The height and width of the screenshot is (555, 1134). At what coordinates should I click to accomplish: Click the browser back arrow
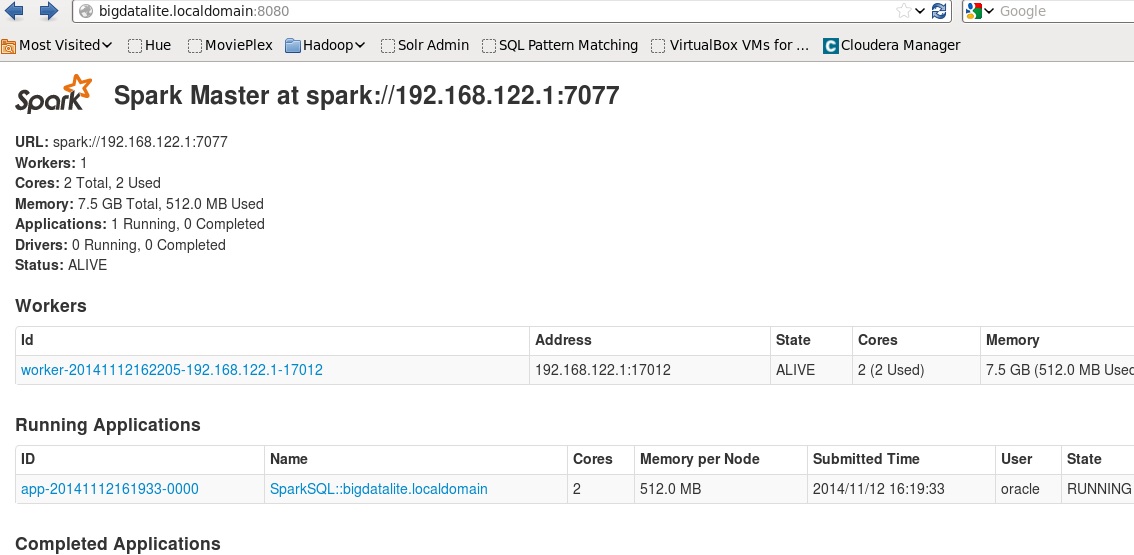[x=14, y=11]
